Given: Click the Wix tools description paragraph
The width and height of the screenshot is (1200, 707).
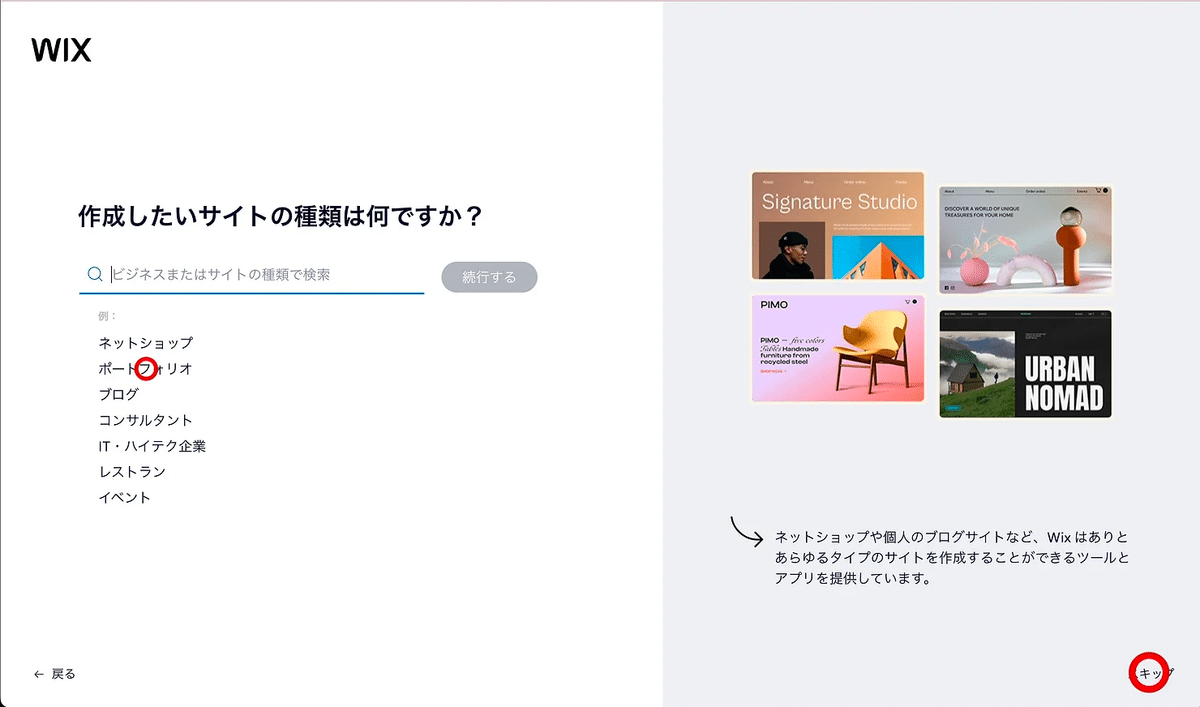Looking at the screenshot, I should [952, 558].
